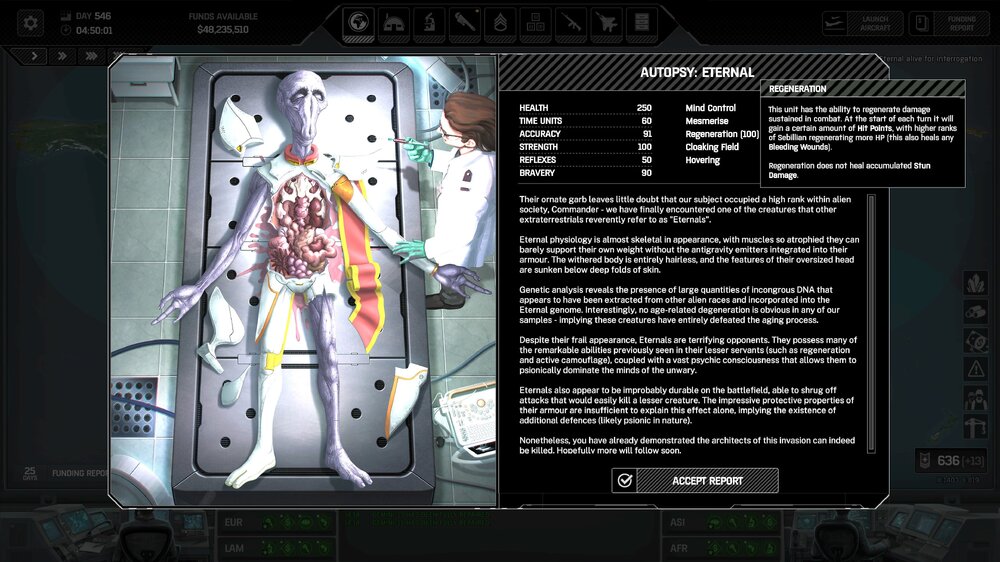Select the LAM region panel

pyautogui.click(x=278, y=548)
